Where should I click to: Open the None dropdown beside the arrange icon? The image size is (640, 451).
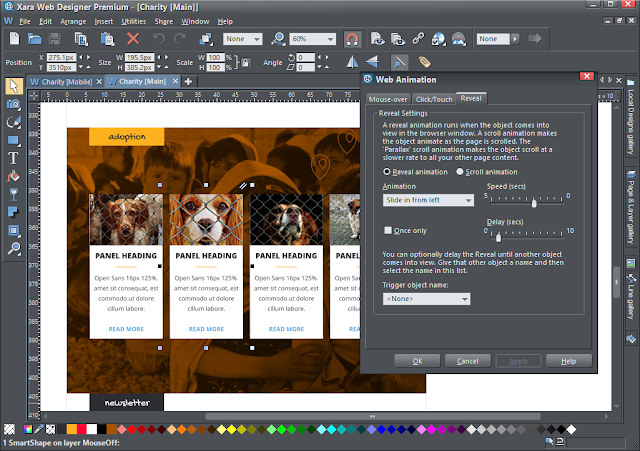point(242,39)
